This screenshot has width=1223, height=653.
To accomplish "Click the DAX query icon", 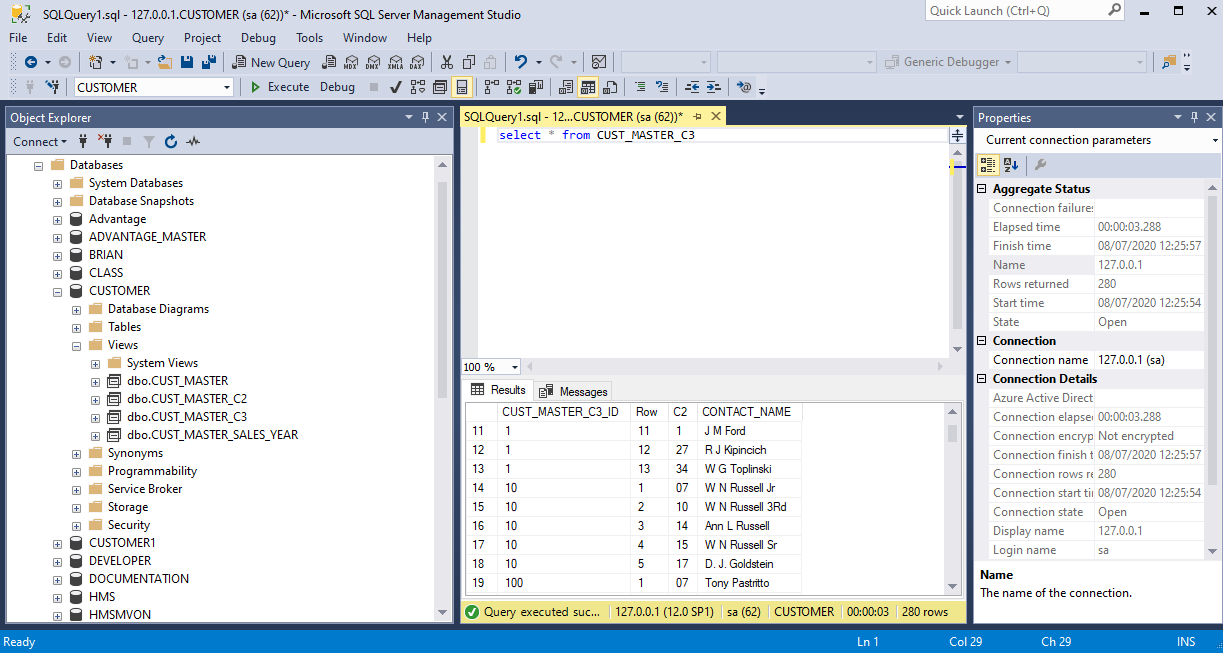I will point(416,62).
